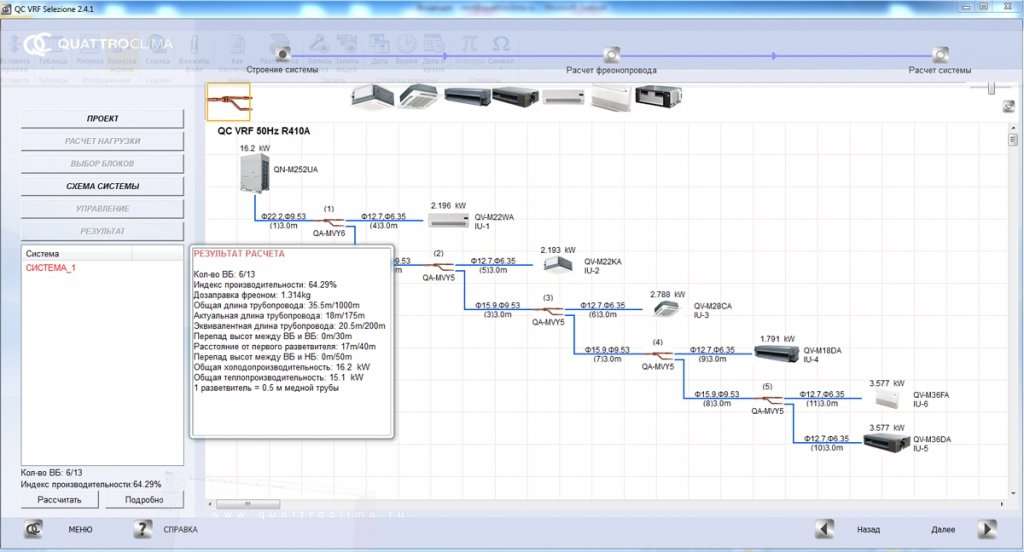Select the high-pressure duct unit thumbnail
The image size is (1024, 552).
tap(658, 97)
